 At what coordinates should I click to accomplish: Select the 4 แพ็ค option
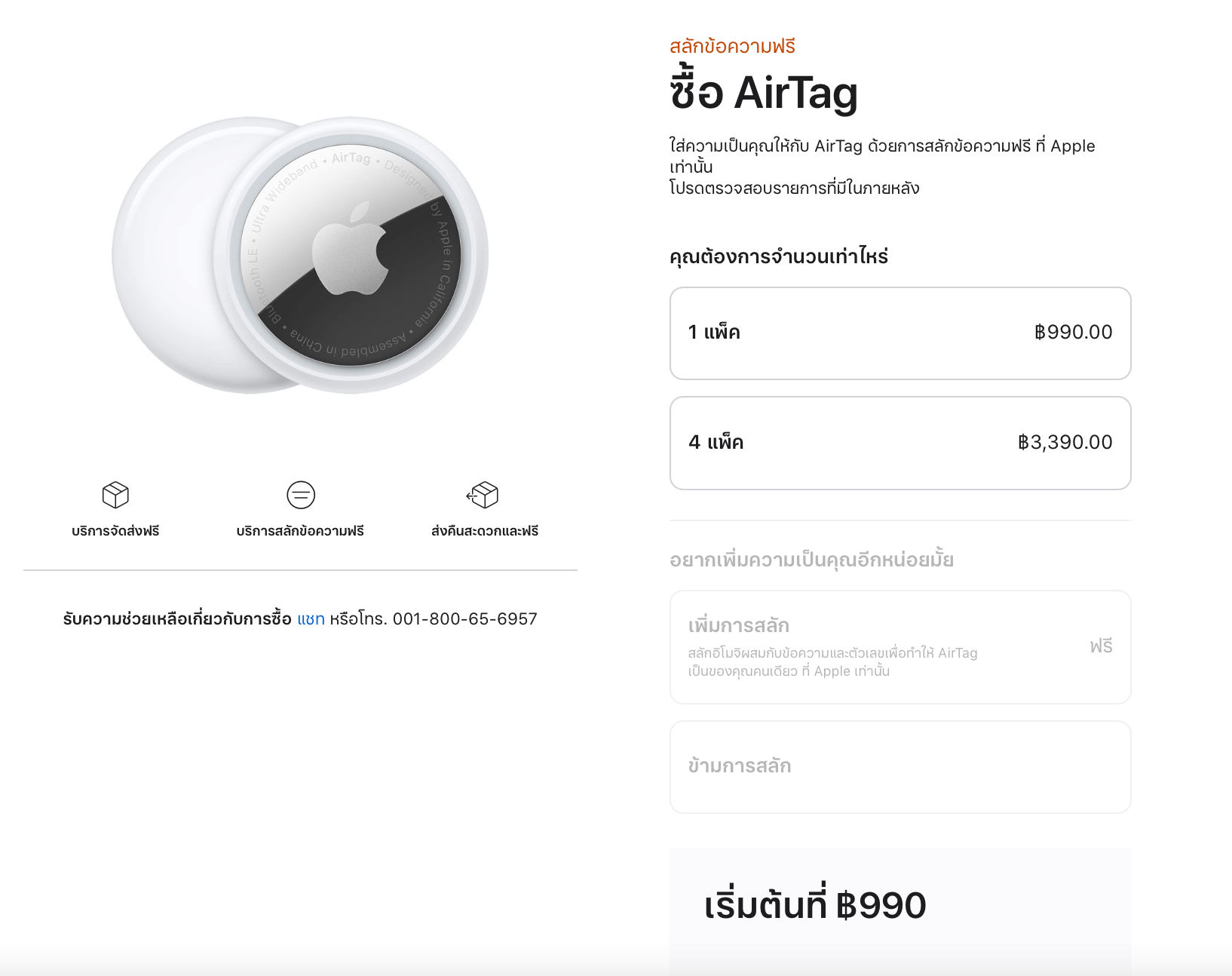click(x=899, y=443)
